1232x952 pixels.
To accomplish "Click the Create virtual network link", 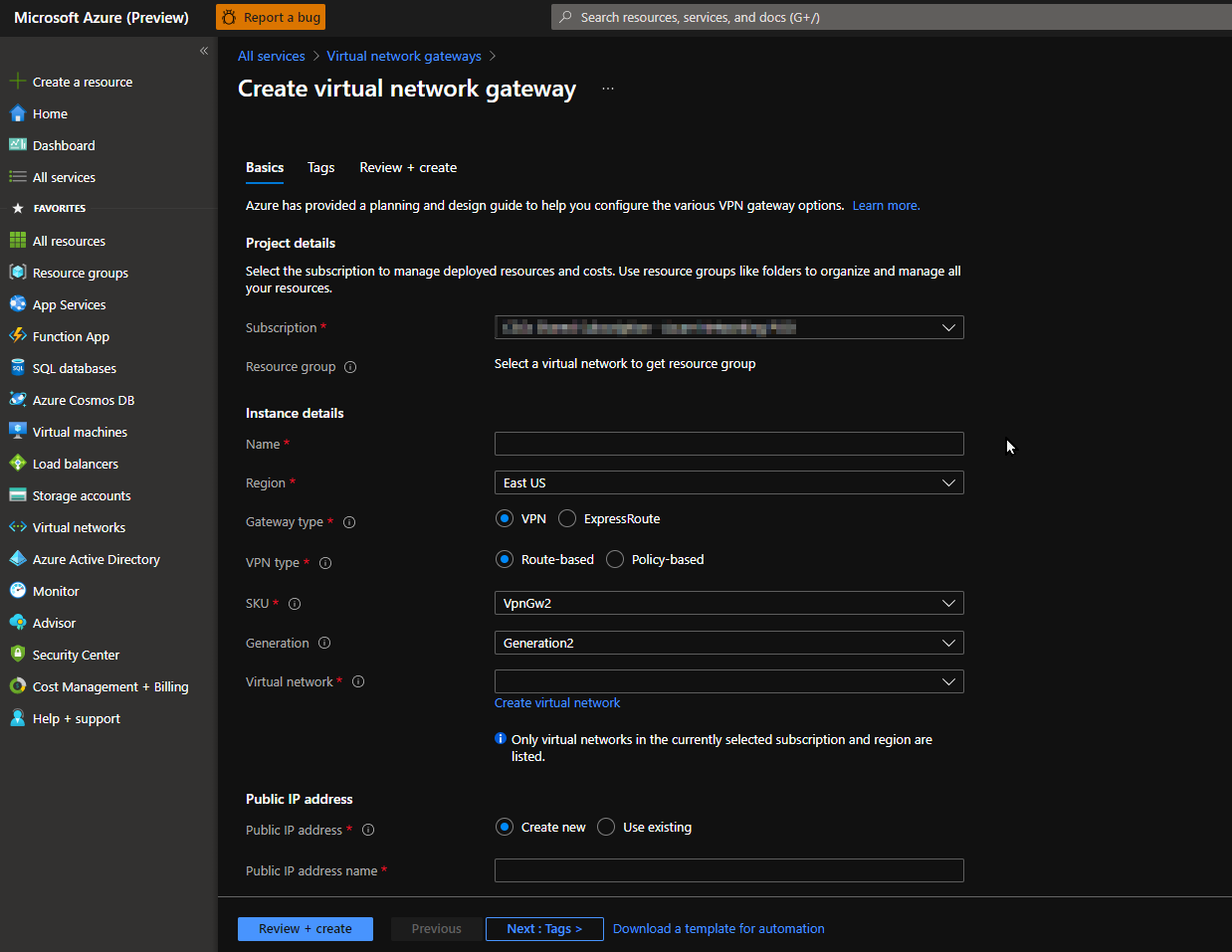I will coord(557,702).
